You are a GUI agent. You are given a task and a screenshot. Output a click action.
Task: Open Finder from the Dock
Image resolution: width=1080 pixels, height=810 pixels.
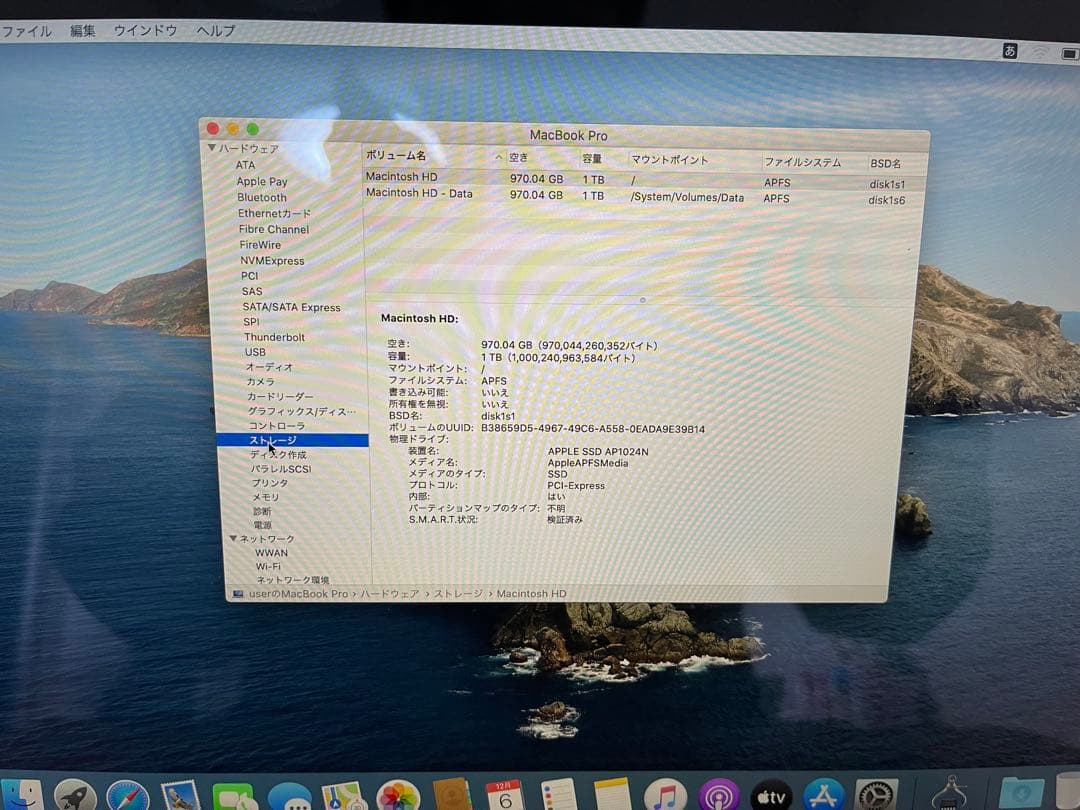pos(22,795)
